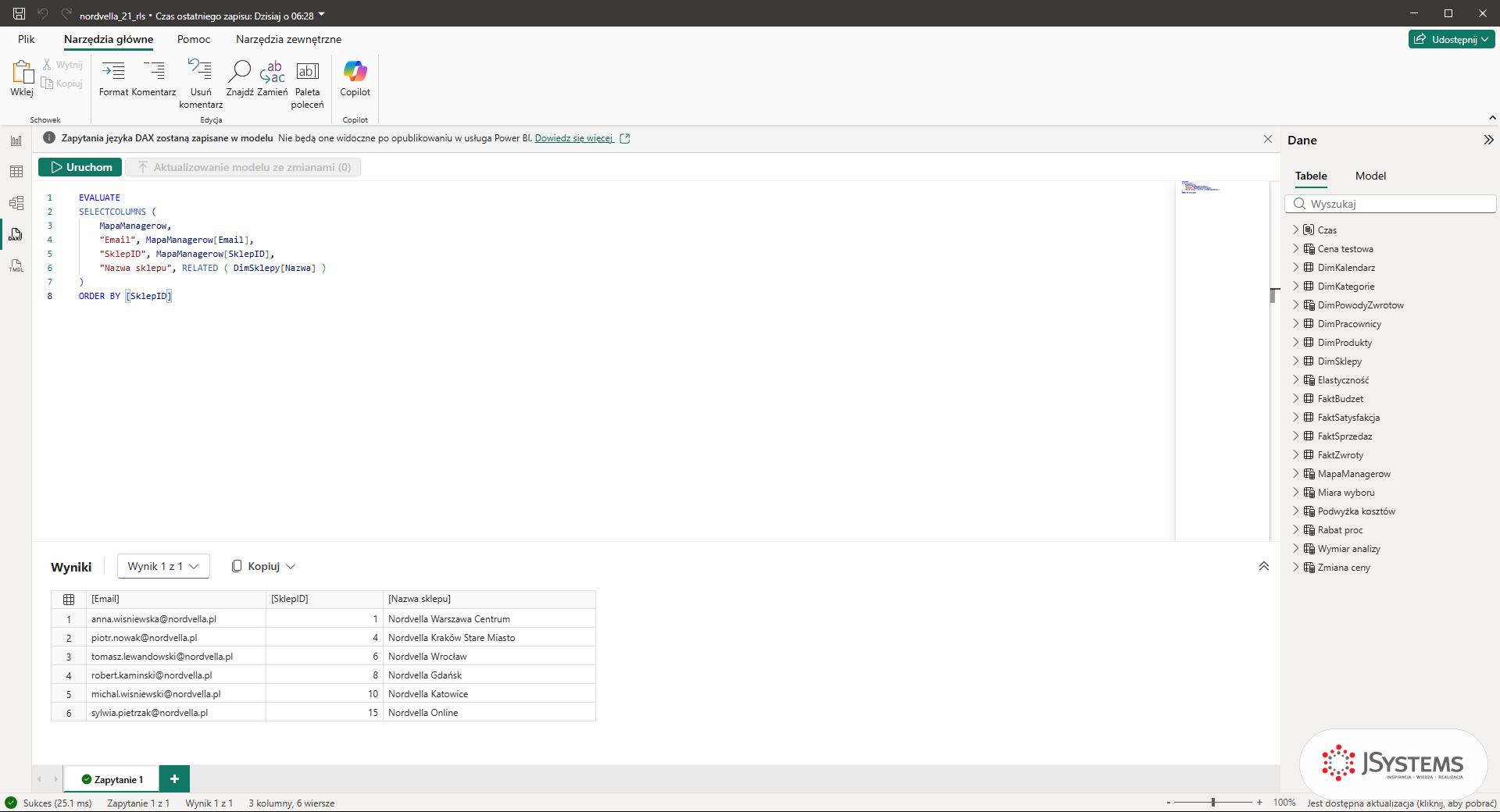Click Usuń komentarz icon
Viewport: 1500px width, 812px height.
pos(201,84)
